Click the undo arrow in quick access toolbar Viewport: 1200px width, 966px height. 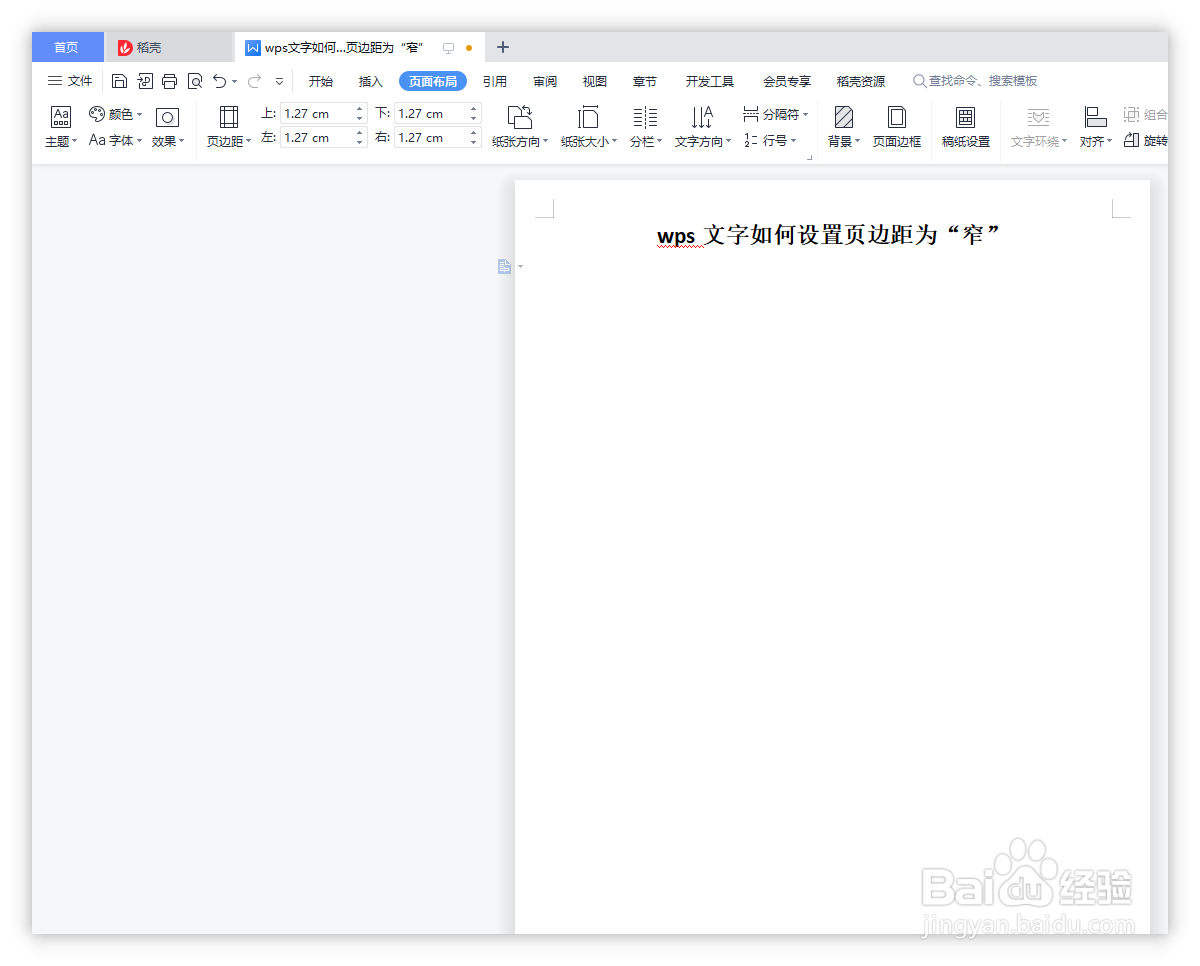click(x=218, y=81)
